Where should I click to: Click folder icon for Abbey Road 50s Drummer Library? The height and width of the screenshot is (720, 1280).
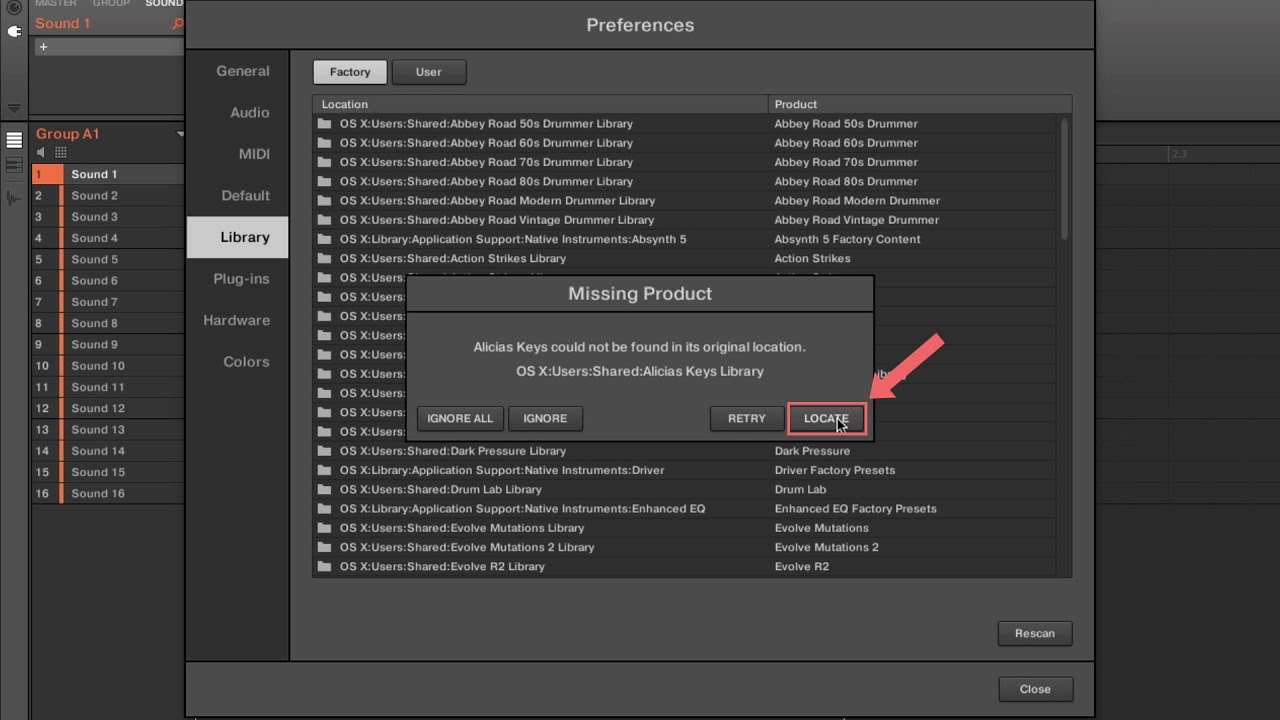click(324, 124)
